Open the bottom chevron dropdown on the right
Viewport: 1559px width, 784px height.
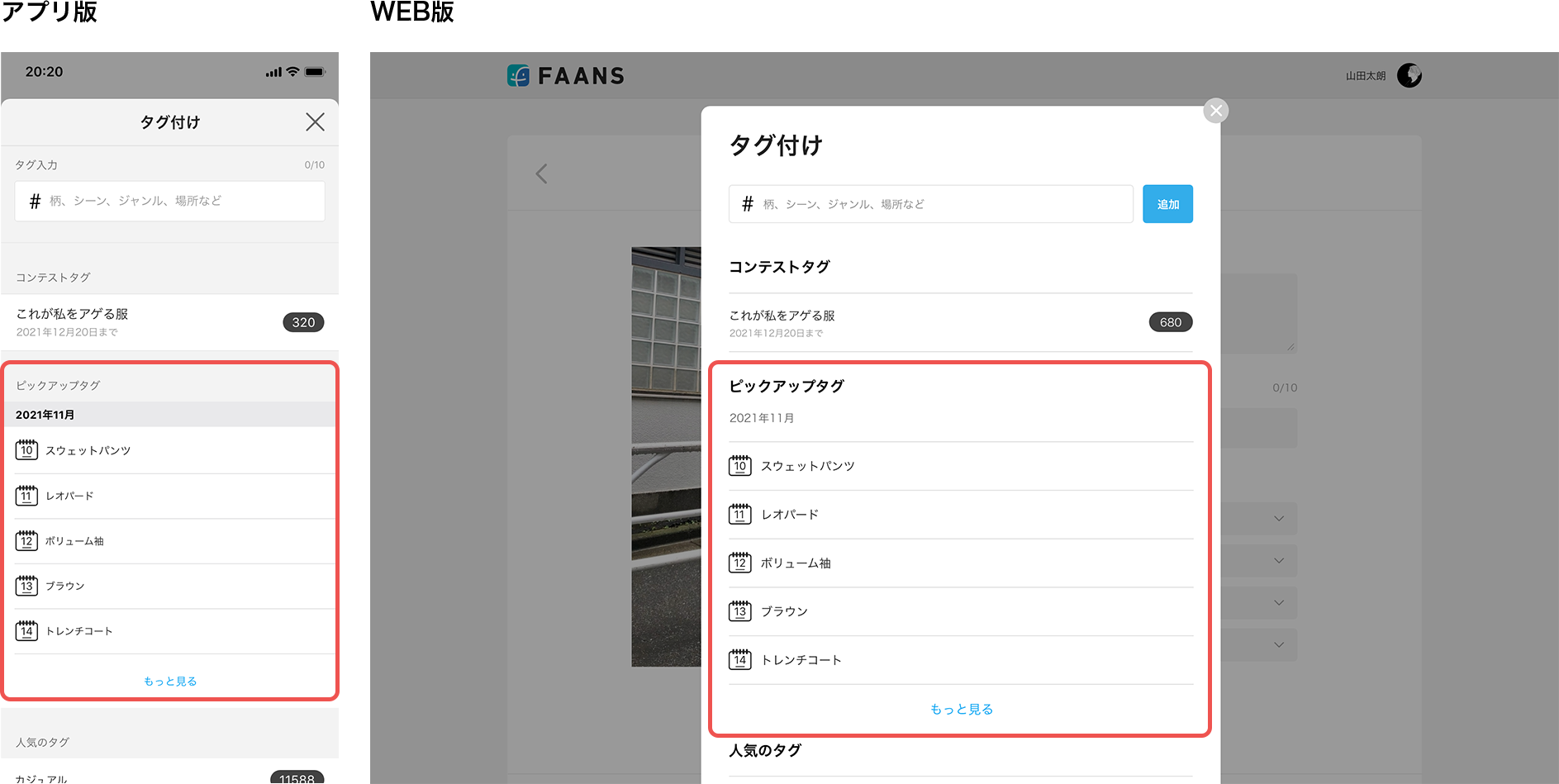pyautogui.click(x=1279, y=644)
